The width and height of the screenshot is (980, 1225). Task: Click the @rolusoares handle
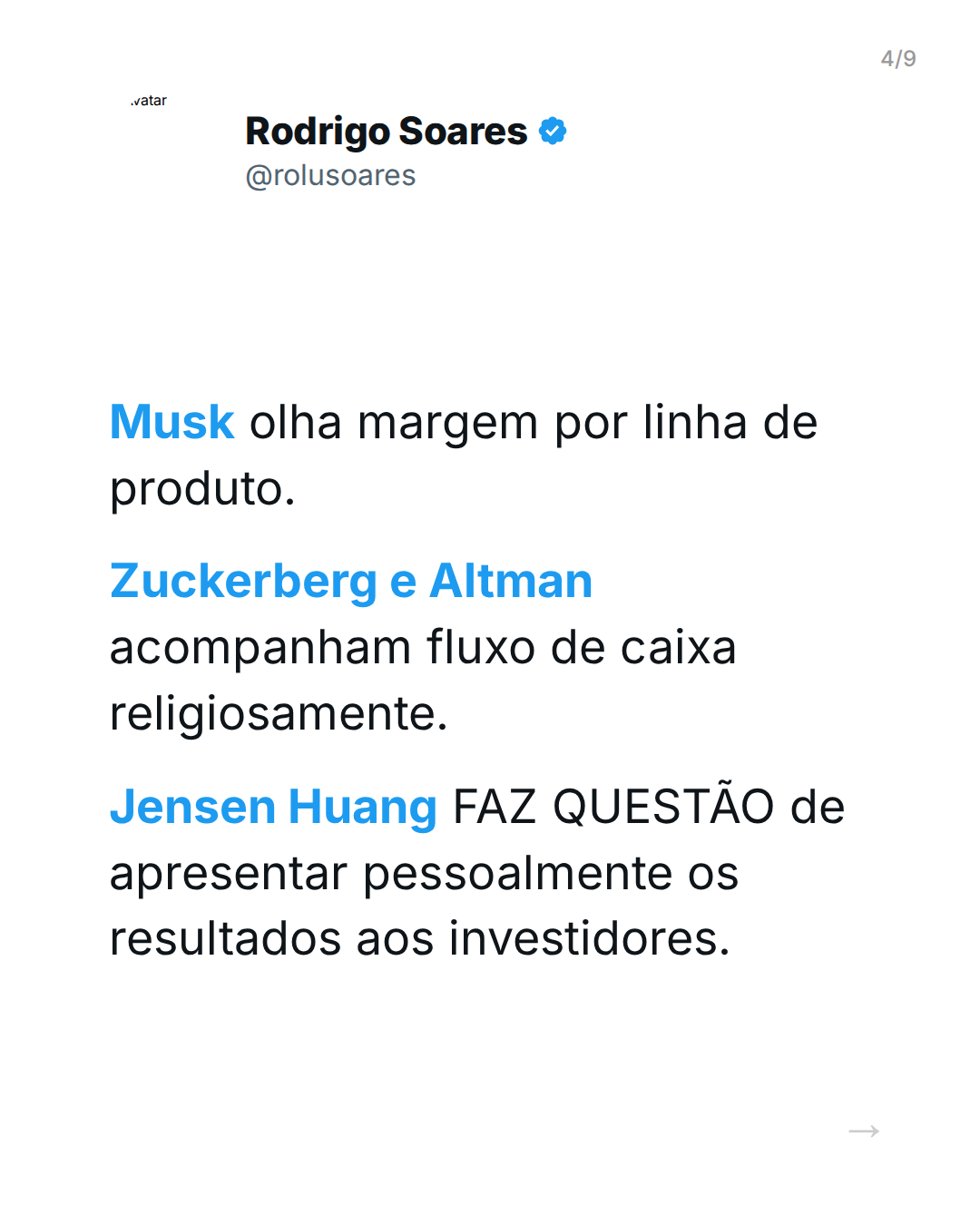pyautogui.click(x=330, y=175)
